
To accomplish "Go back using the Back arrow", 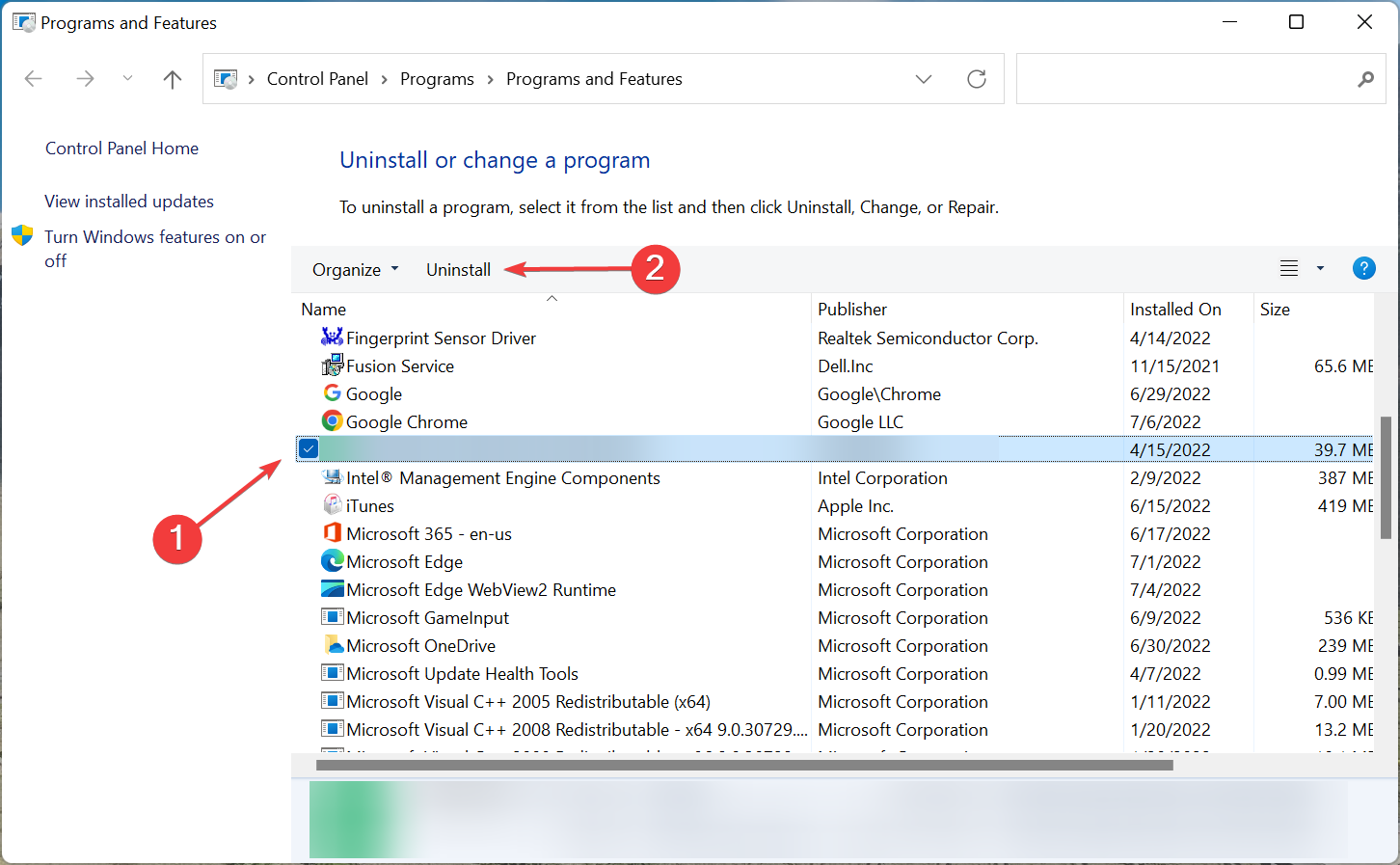I will 34,79.
